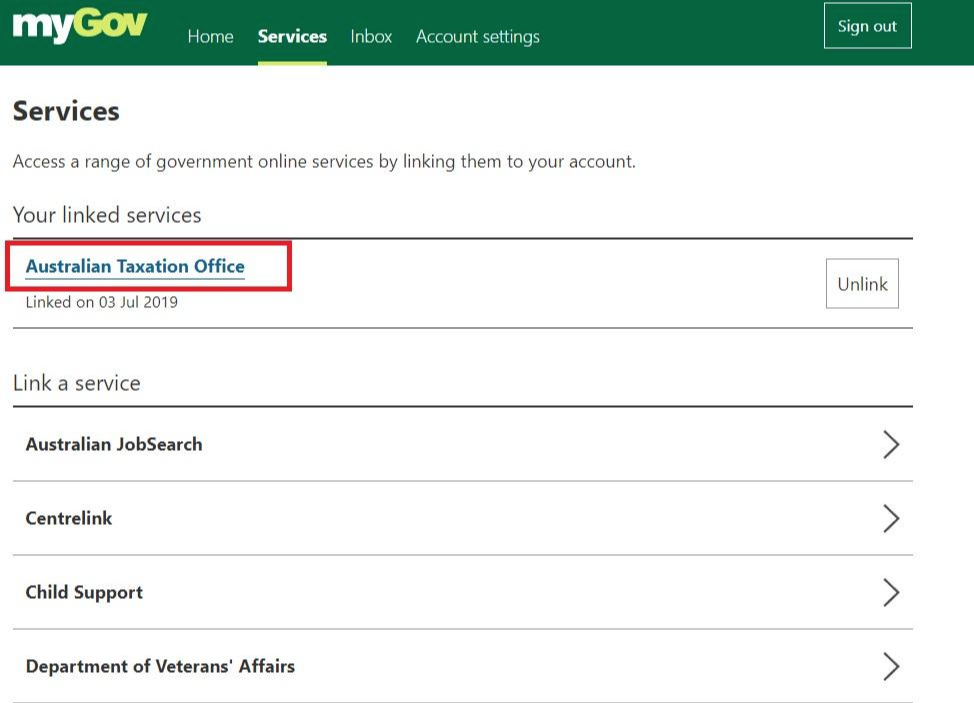Click the chevron beside Centrelink
The image size is (974, 703).
coord(891,519)
